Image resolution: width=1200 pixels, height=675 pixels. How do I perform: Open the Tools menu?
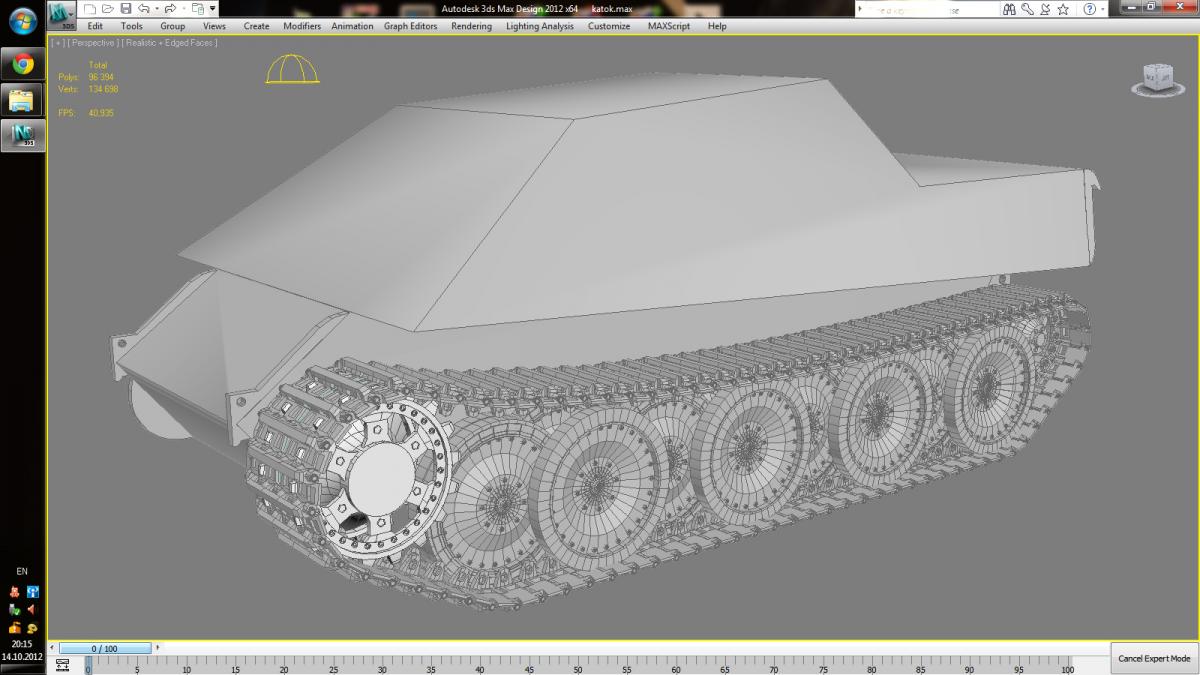click(x=132, y=26)
